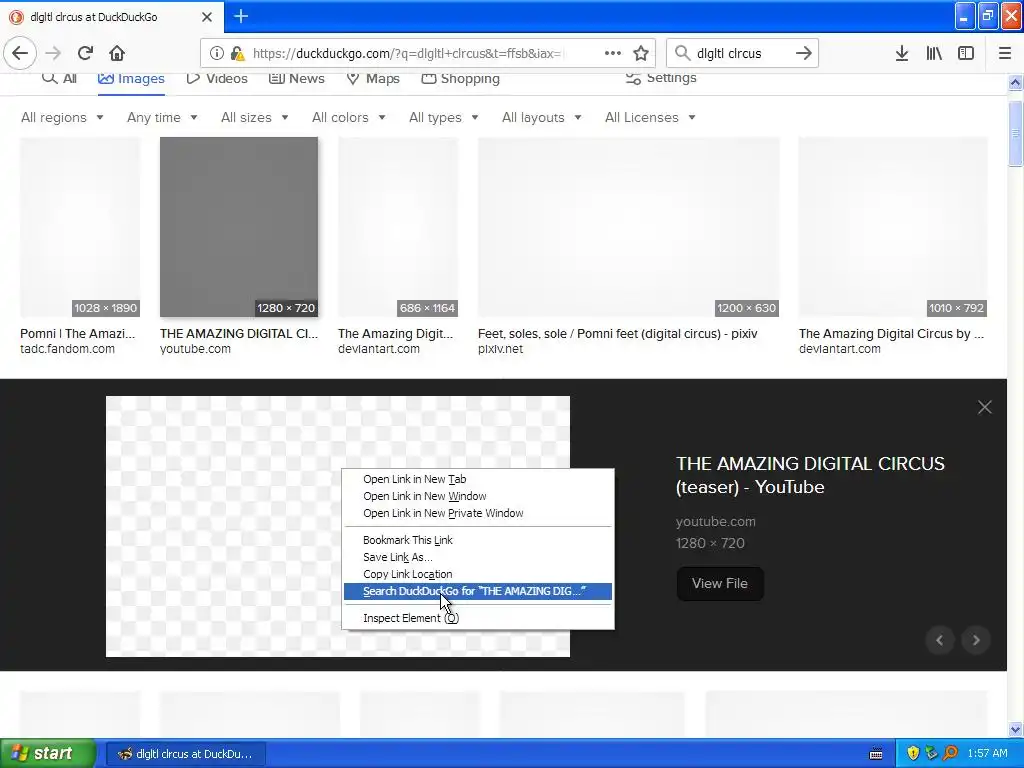Click the search bar go arrow
The height and width of the screenshot is (768, 1024).
click(804, 53)
